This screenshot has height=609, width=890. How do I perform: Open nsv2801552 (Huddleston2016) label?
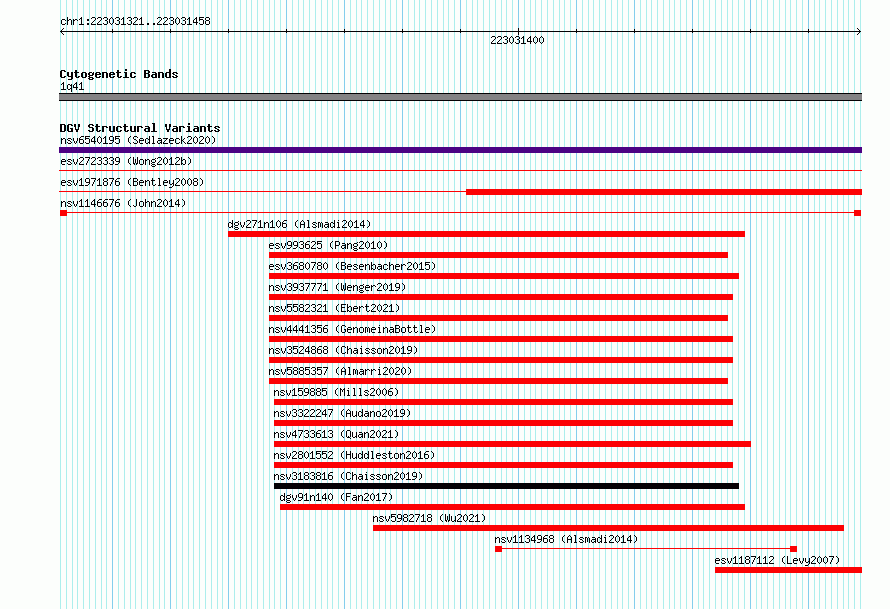click(354, 455)
